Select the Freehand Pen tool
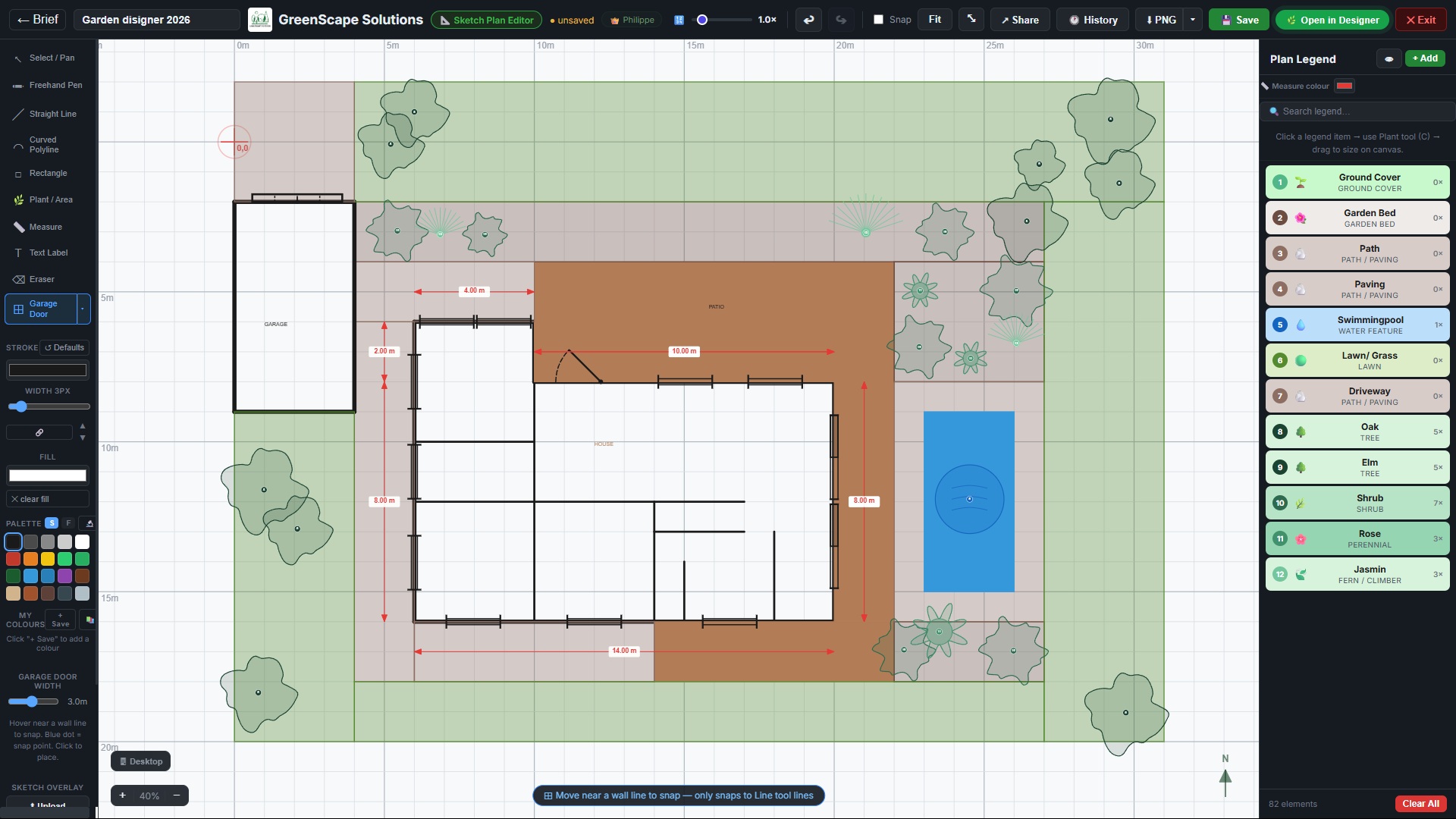This screenshot has width=1456, height=819. (x=48, y=86)
